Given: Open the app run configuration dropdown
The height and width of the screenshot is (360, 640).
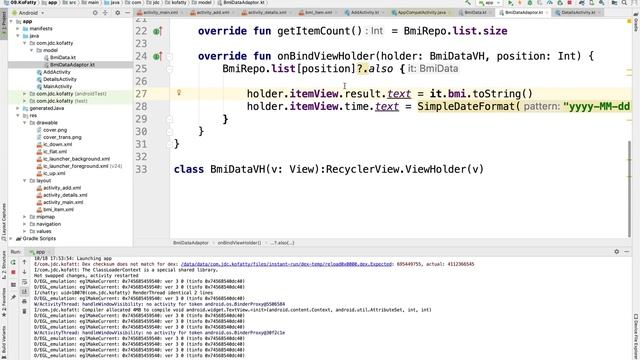Looking at the screenshot, I should (x=489, y=3).
